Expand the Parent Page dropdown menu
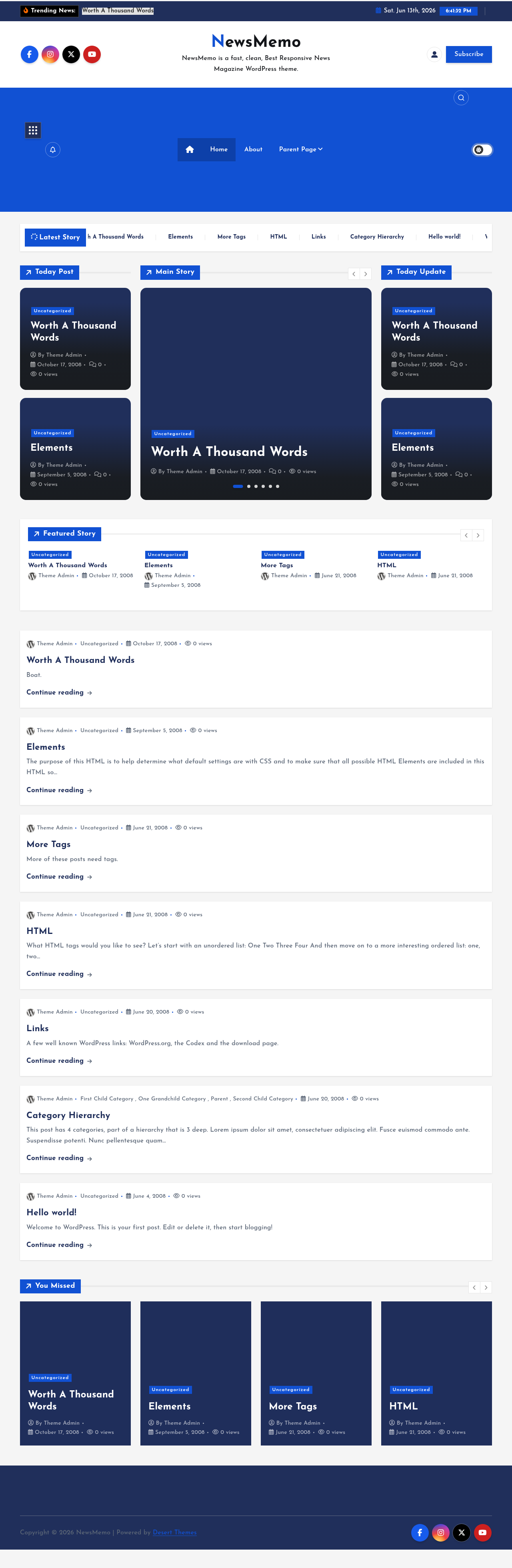The width and height of the screenshot is (512, 1568). coord(300,149)
